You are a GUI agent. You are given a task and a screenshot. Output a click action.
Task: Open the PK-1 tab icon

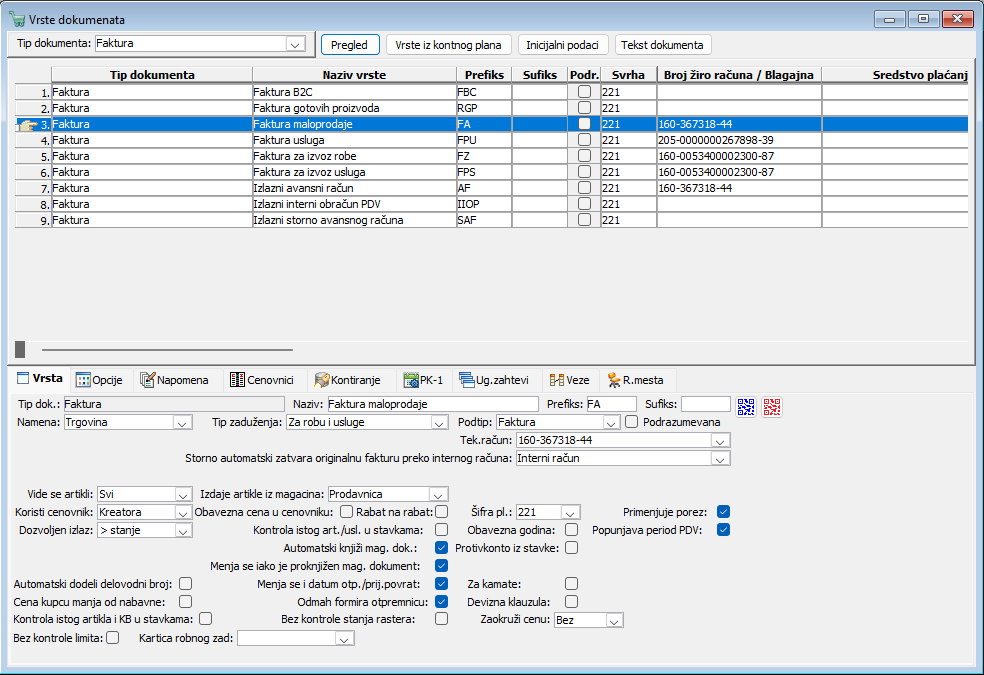coord(410,380)
